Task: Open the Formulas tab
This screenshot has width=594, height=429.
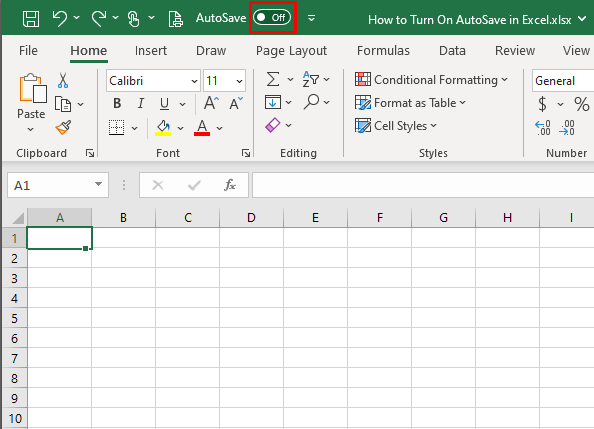Action: point(383,50)
